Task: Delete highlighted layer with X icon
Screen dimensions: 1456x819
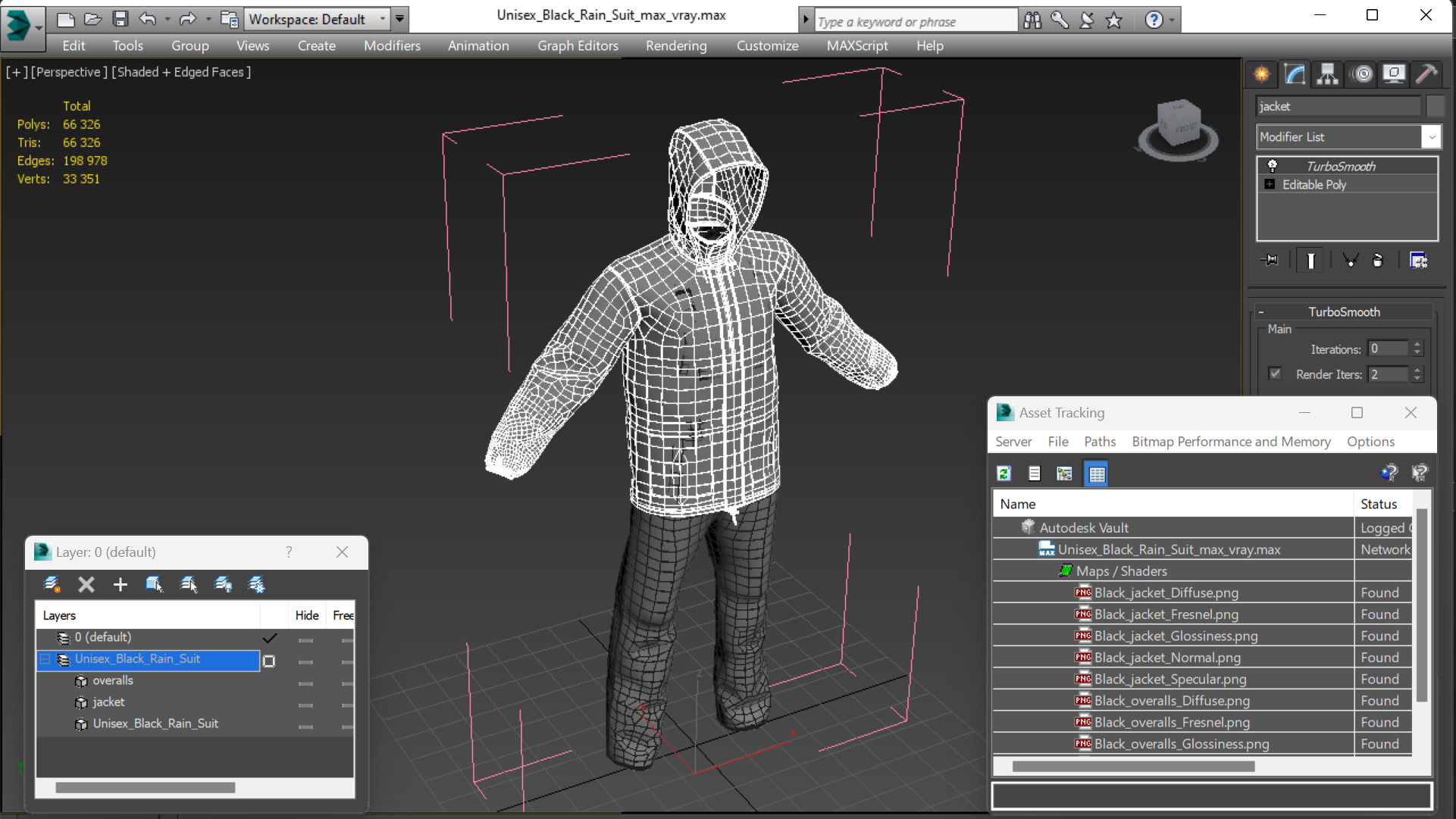Action: click(x=86, y=584)
